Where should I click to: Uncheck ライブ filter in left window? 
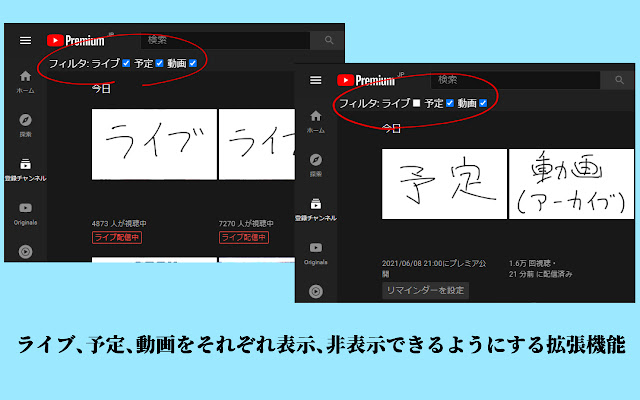coord(126,63)
